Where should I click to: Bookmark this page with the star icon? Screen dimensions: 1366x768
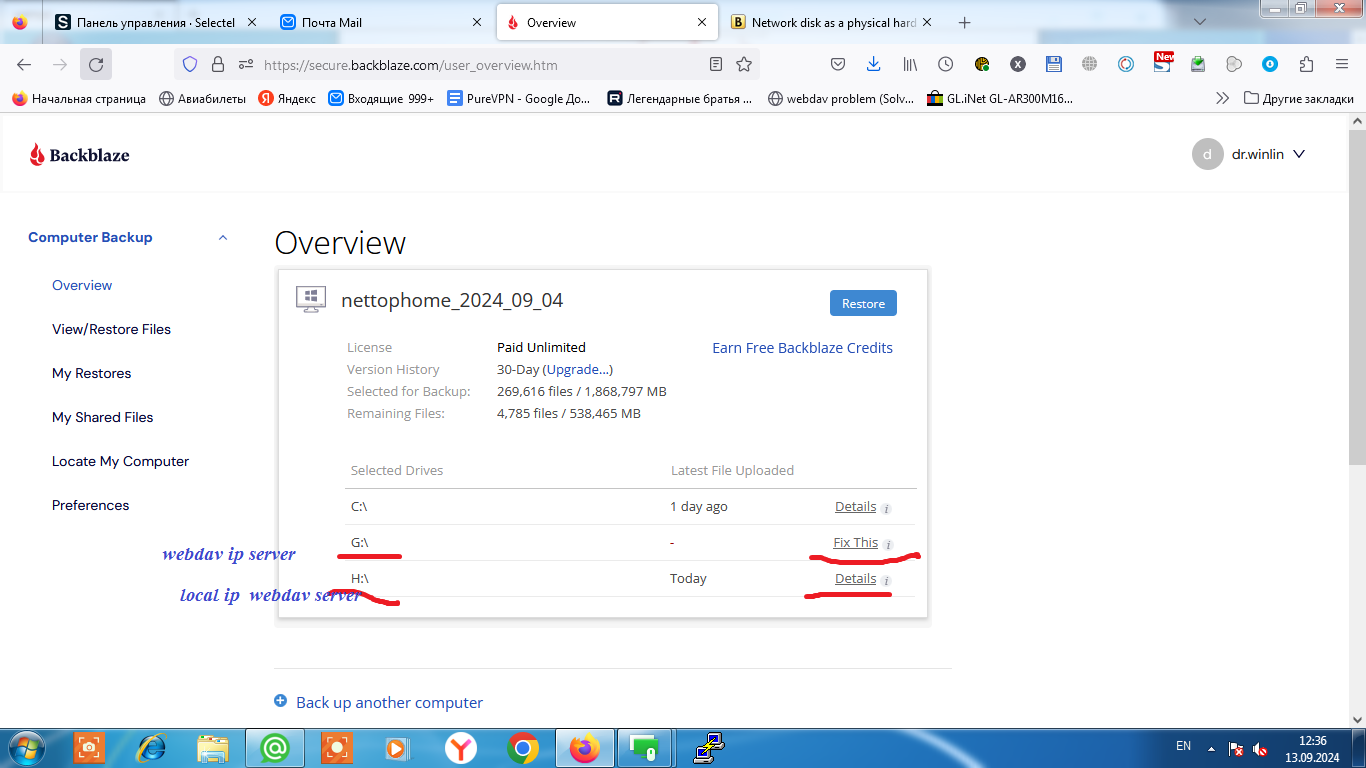pos(744,64)
